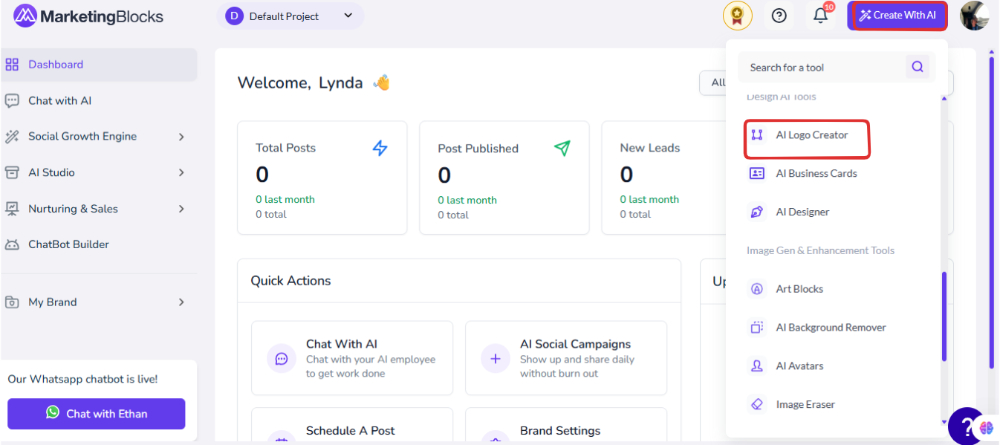This screenshot has height=445, width=1000.
Task: Click the AI Designer pen icon
Action: coord(757,212)
